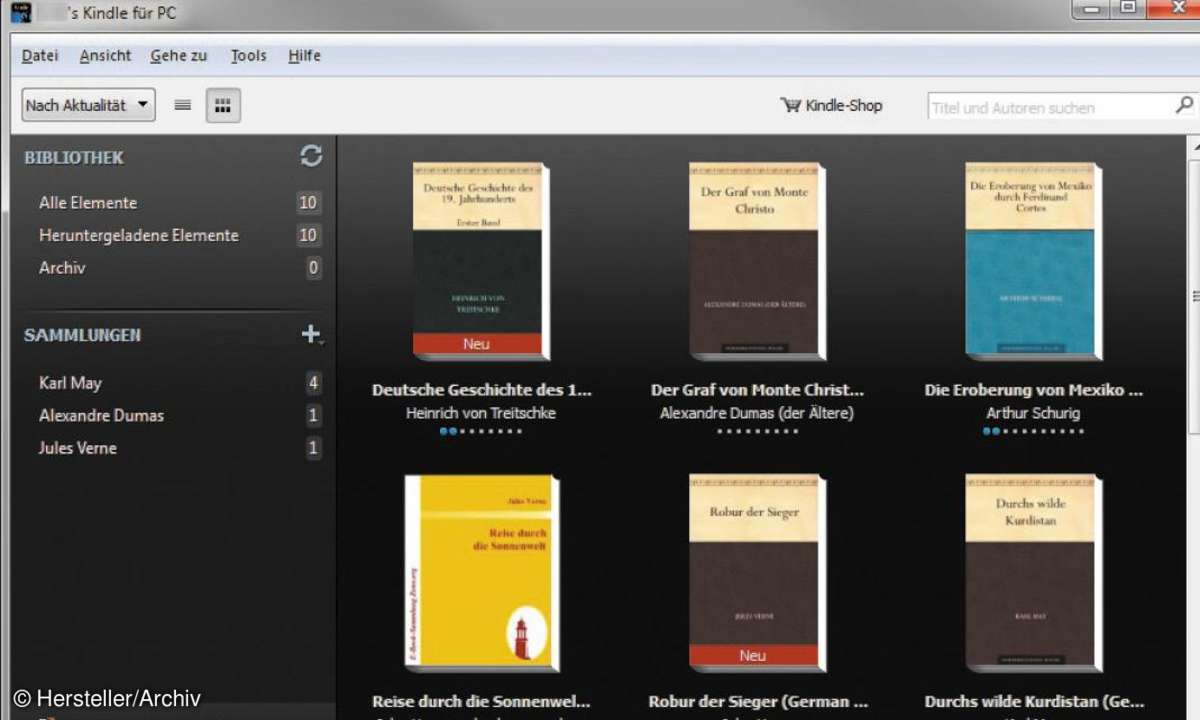Expand the Nach Aktualität sort dropdown
Screen dimensions: 1200x720
89,105
